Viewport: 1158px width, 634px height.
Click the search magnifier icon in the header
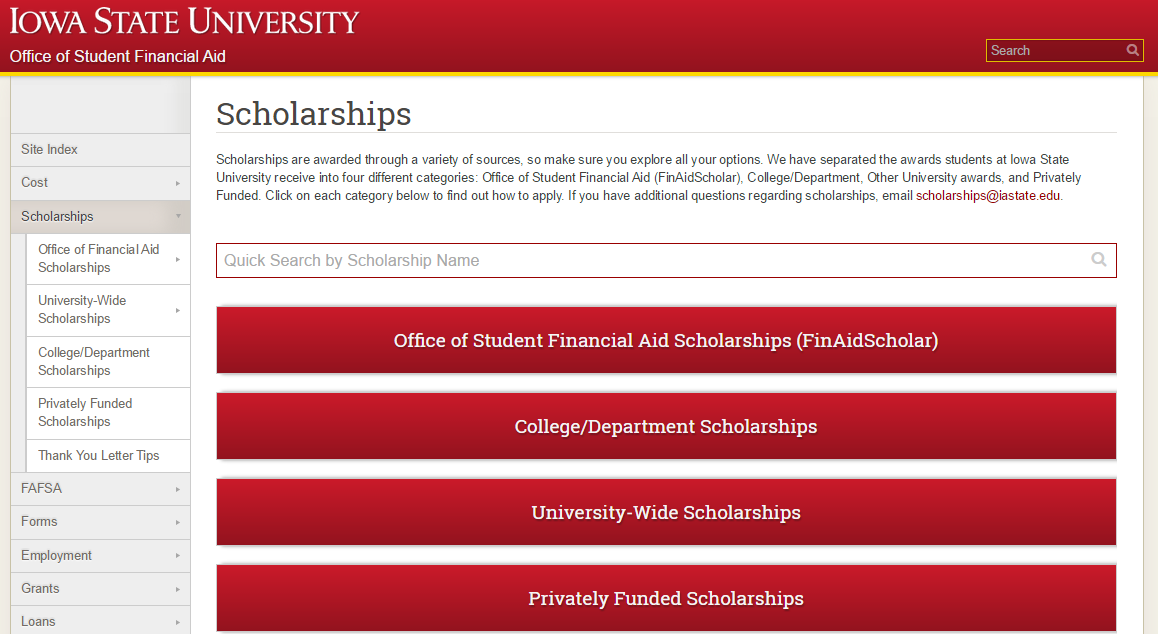1133,50
